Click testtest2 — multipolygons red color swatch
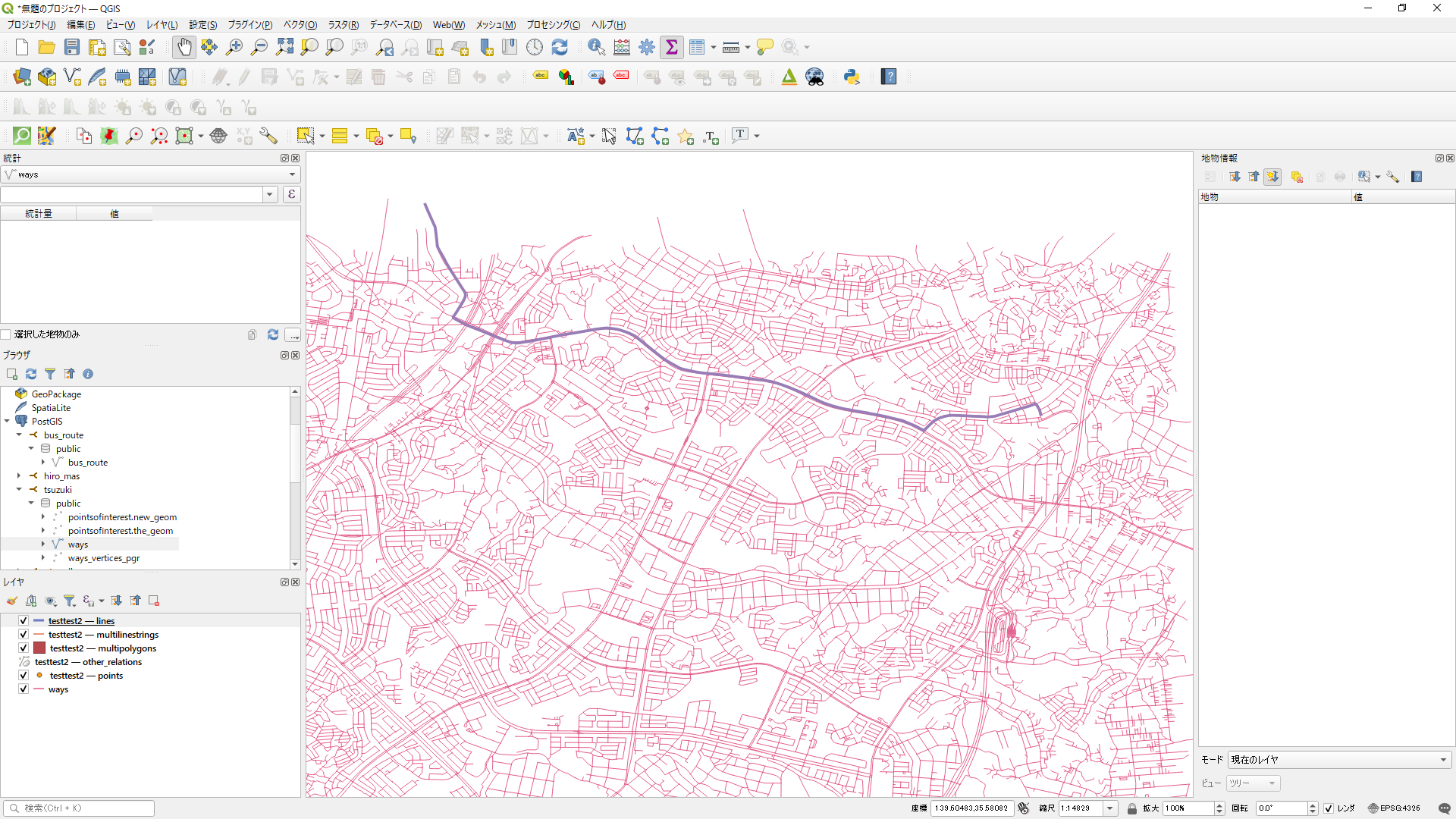The image size is (1456, 819). coord(39,648)
